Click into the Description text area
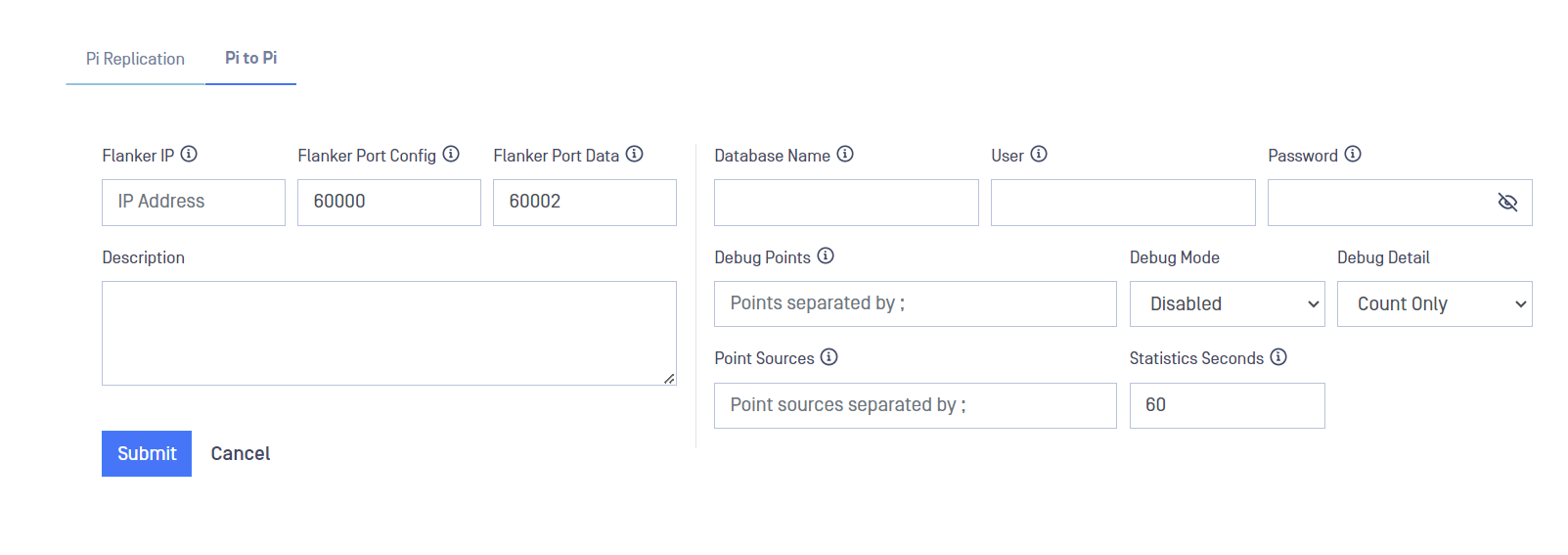 [389, 334]
